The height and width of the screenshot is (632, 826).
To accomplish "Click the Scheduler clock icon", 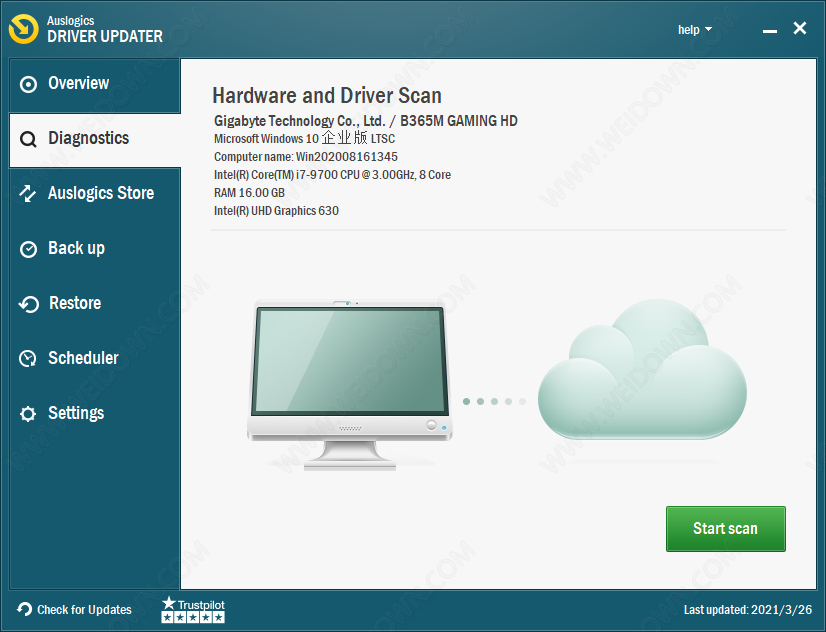I will 27,359.
